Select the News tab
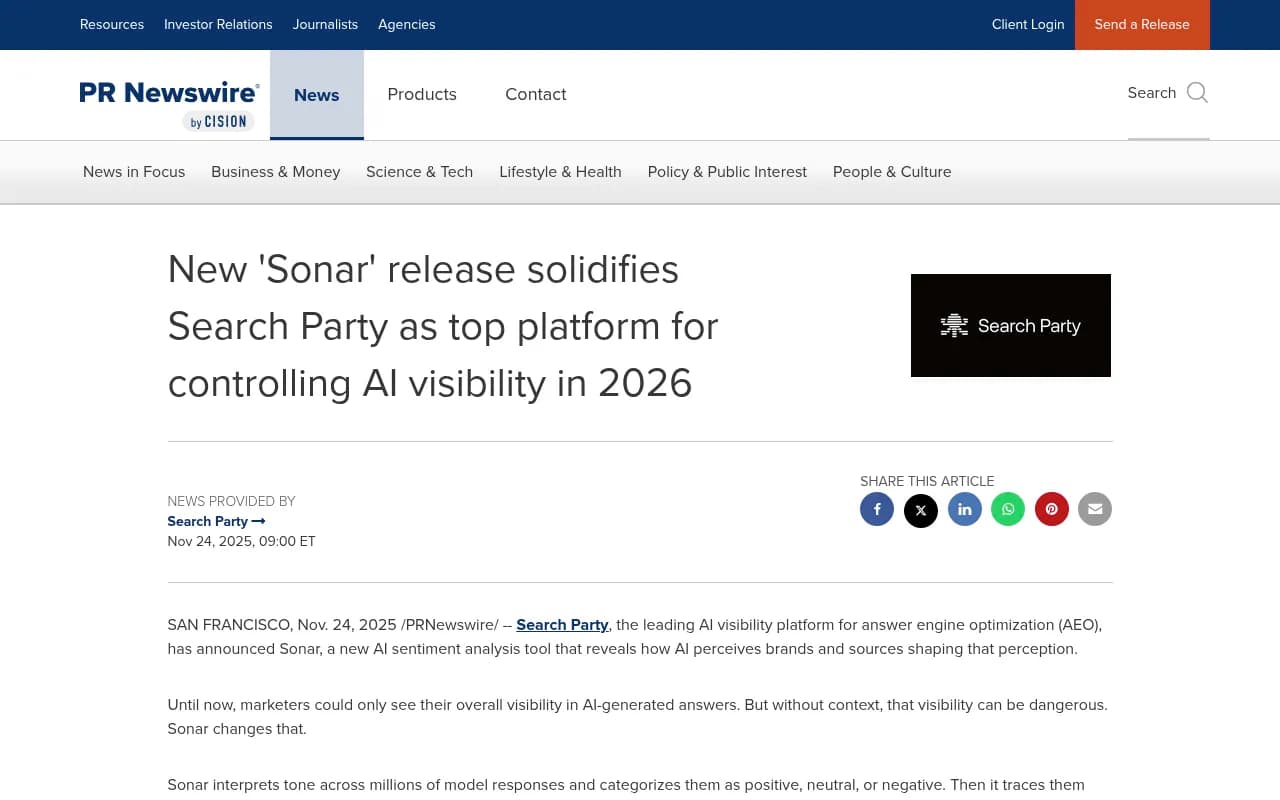This screenshot has height=800, width=1280. tap(317, 95)
